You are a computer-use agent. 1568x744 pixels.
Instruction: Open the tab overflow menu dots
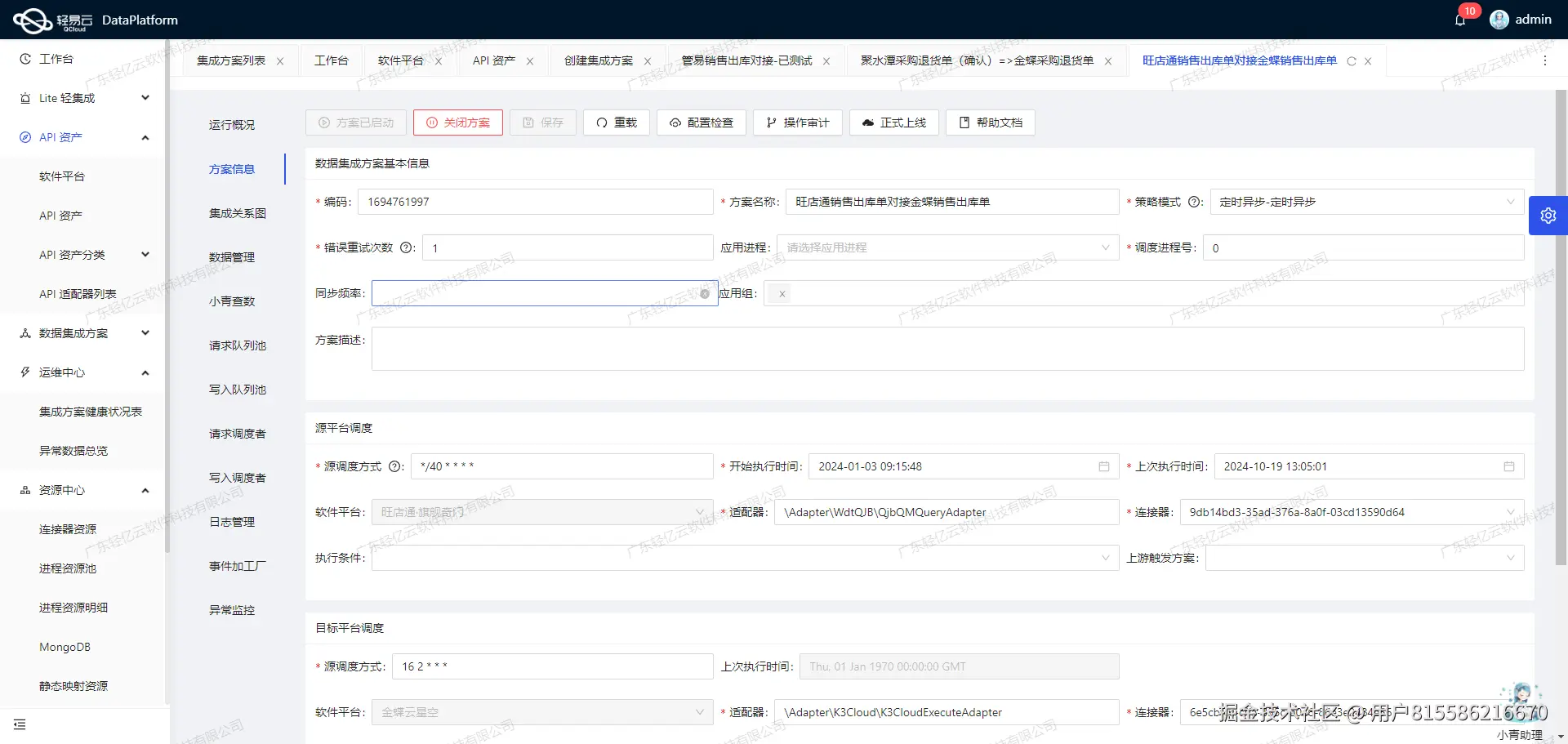tap(1545, 60)
